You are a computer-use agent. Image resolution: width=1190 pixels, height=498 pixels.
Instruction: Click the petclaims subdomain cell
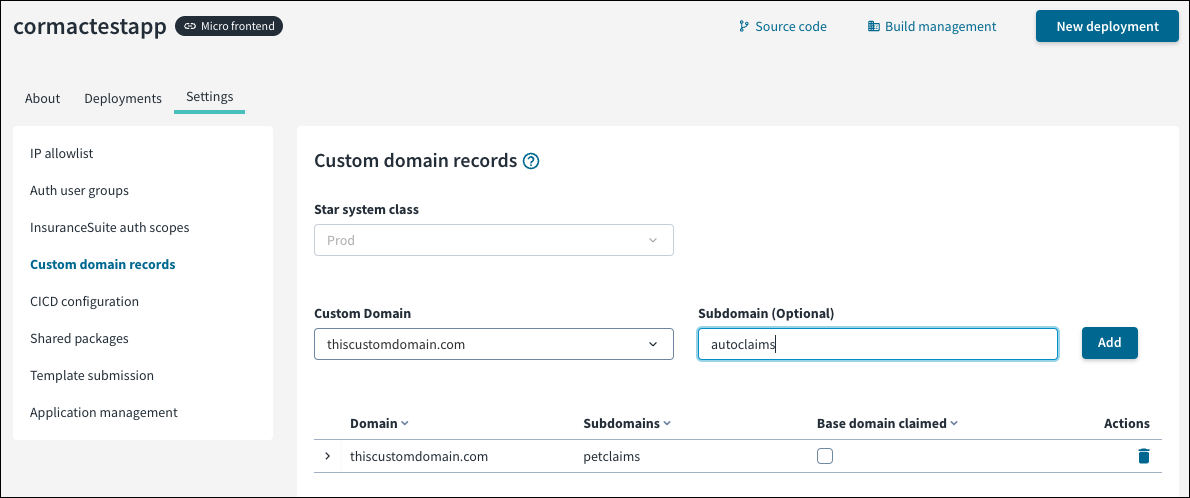613,456
